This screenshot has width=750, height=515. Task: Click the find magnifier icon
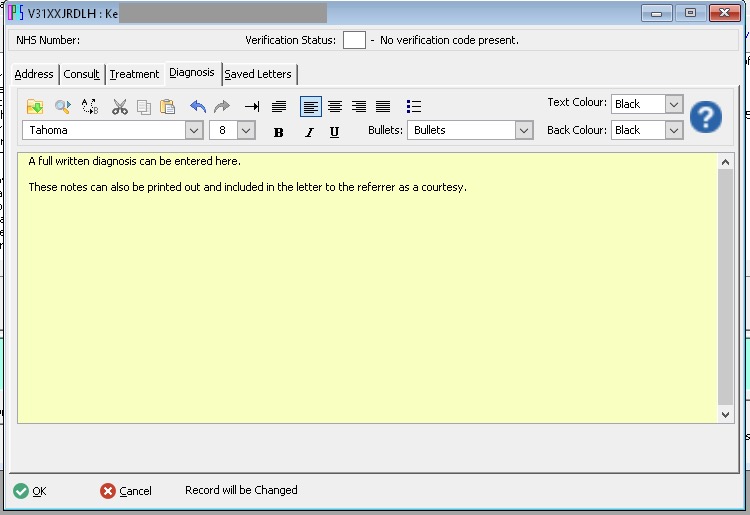[62, 106]
